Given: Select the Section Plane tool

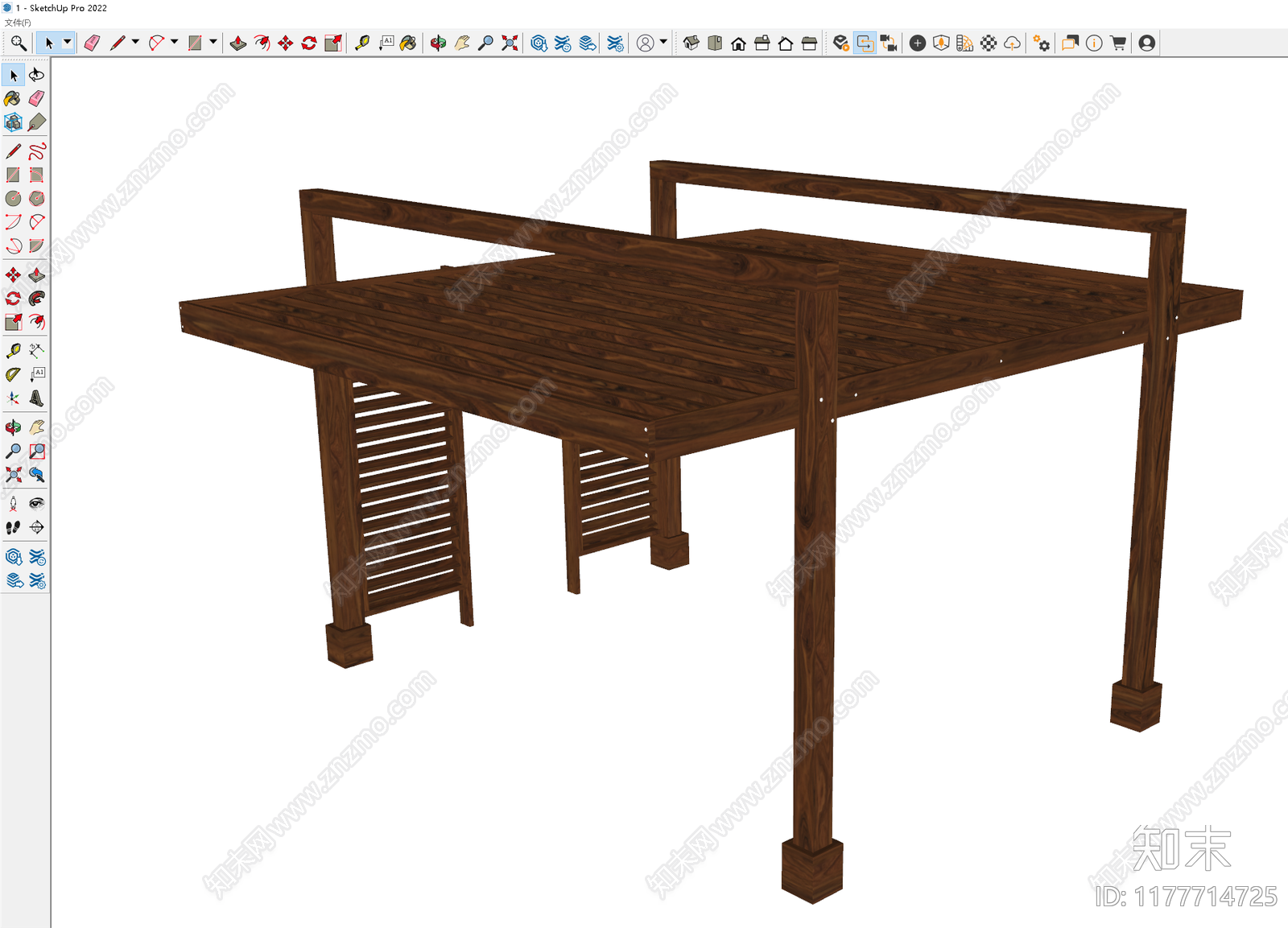Looking at the screenshot, I should click(x=37, y=527).
